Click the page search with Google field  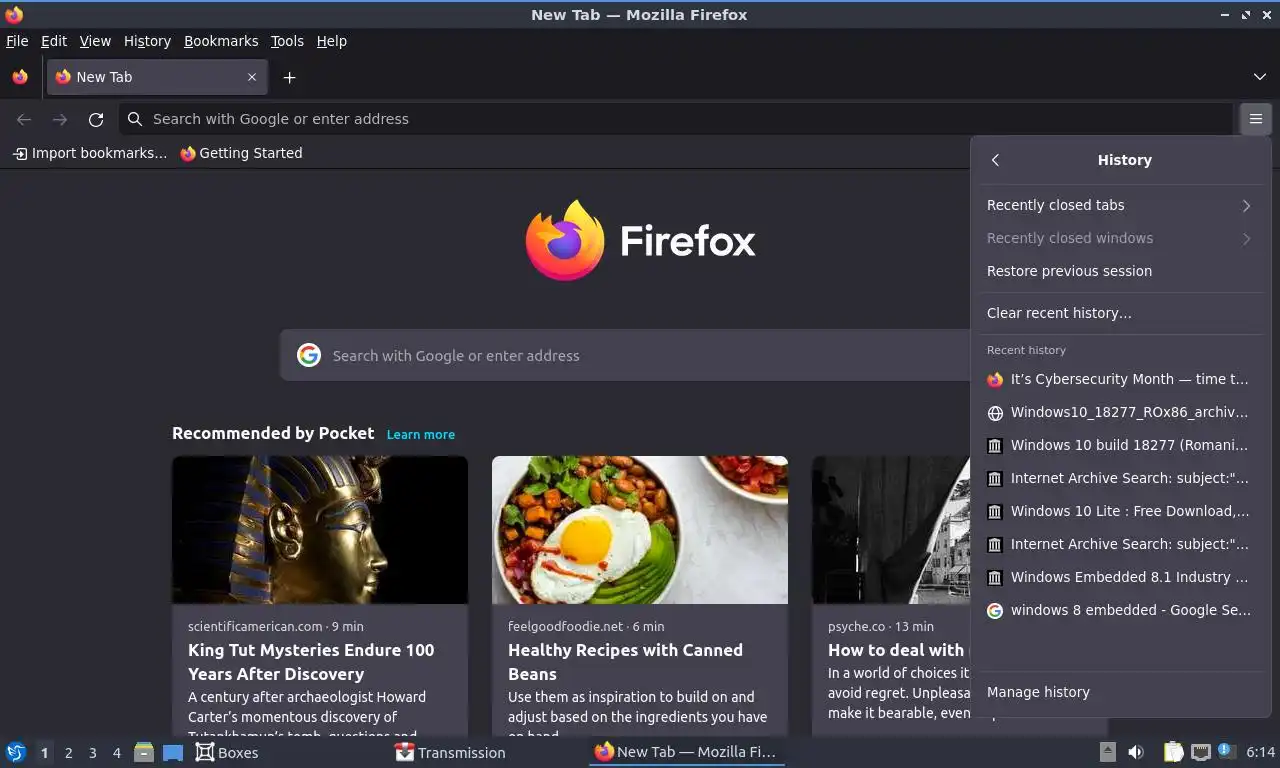point(625,355)
